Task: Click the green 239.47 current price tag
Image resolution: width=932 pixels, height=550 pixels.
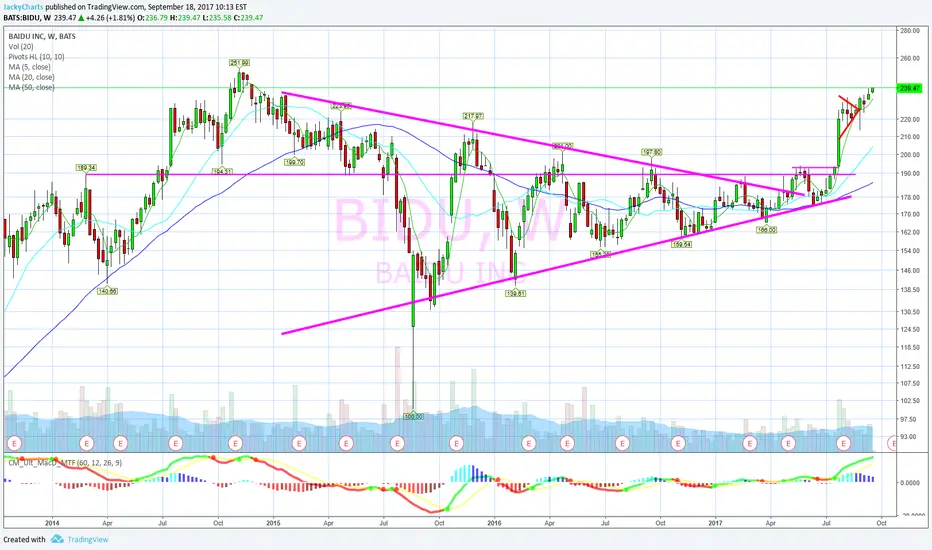Action: click(x=909, y=88)
